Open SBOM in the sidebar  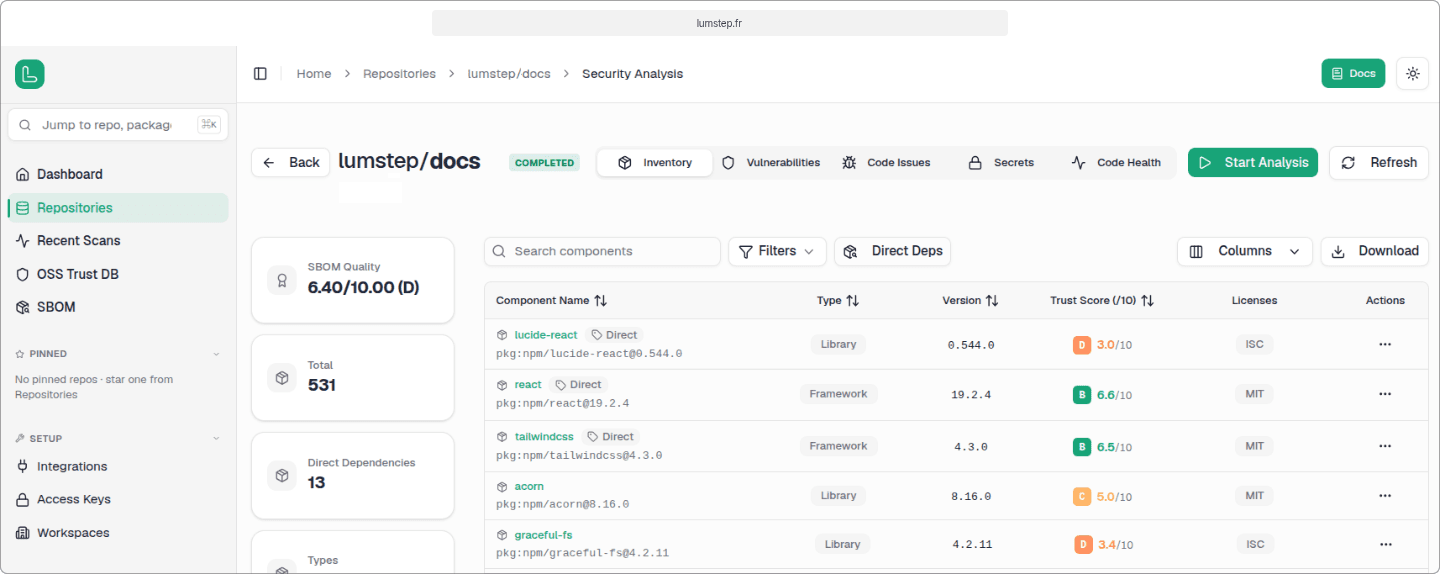tap(118, 307)
